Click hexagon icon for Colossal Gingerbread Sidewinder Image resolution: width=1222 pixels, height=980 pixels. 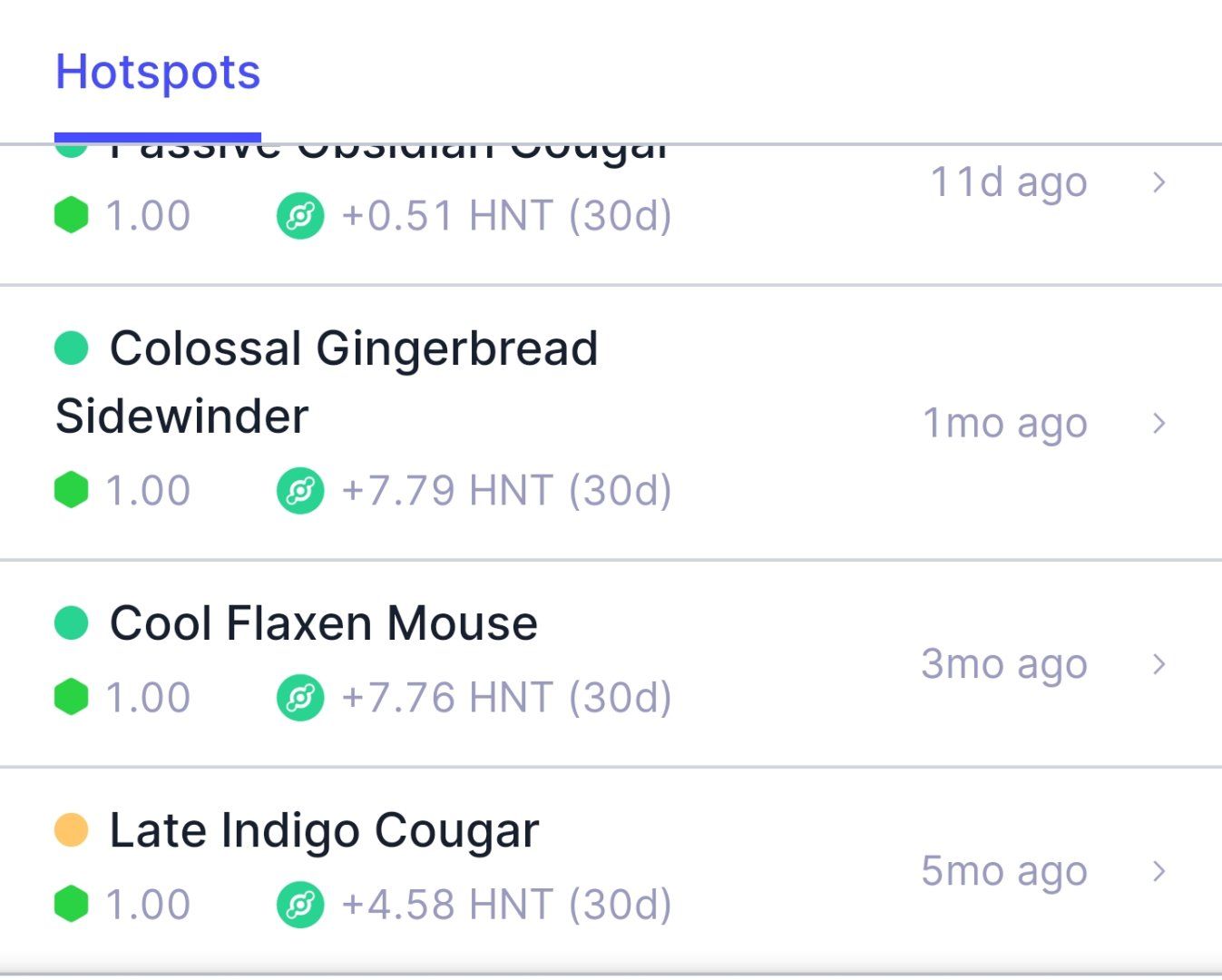point(72,490)
